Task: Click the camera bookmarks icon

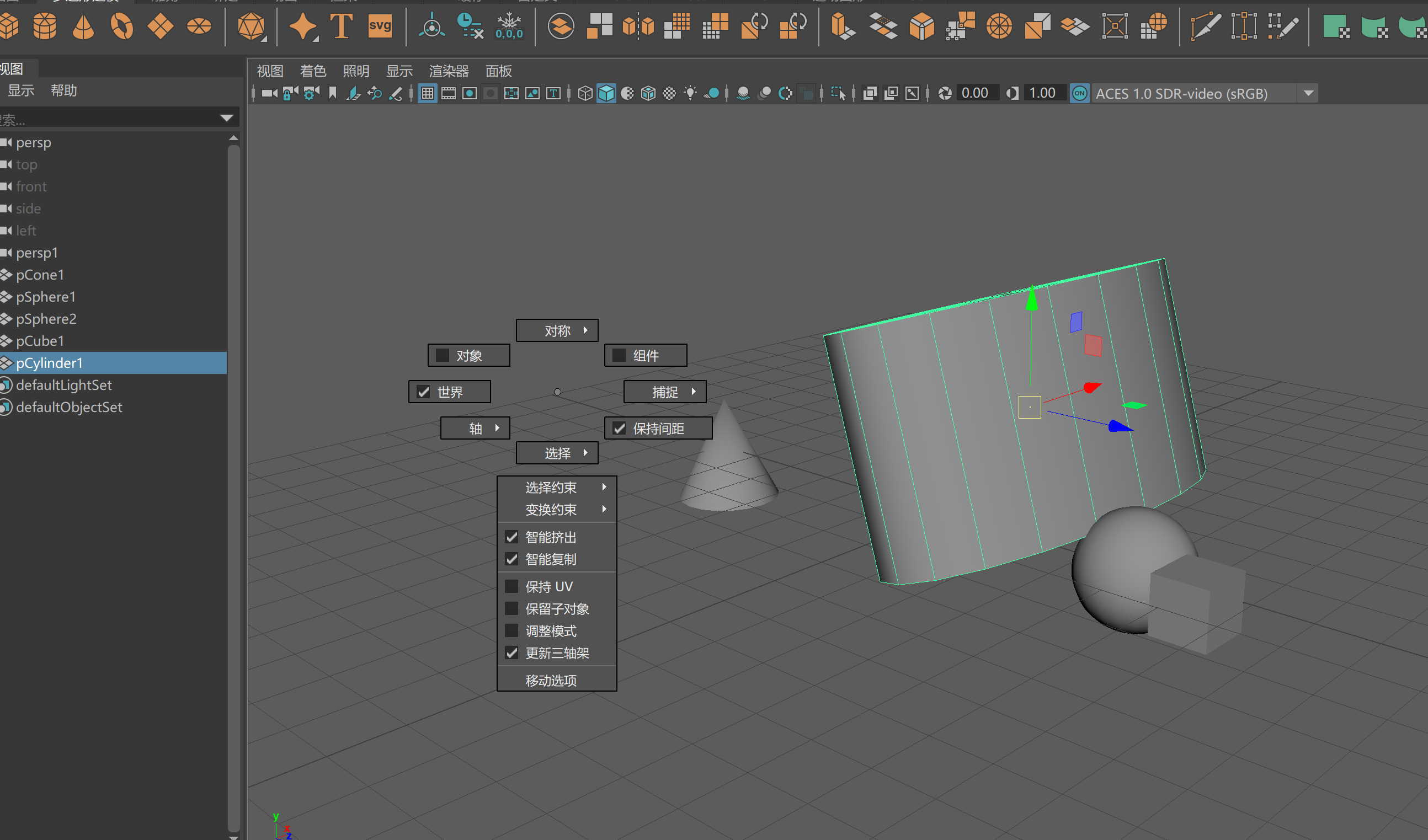Action: 333,93
